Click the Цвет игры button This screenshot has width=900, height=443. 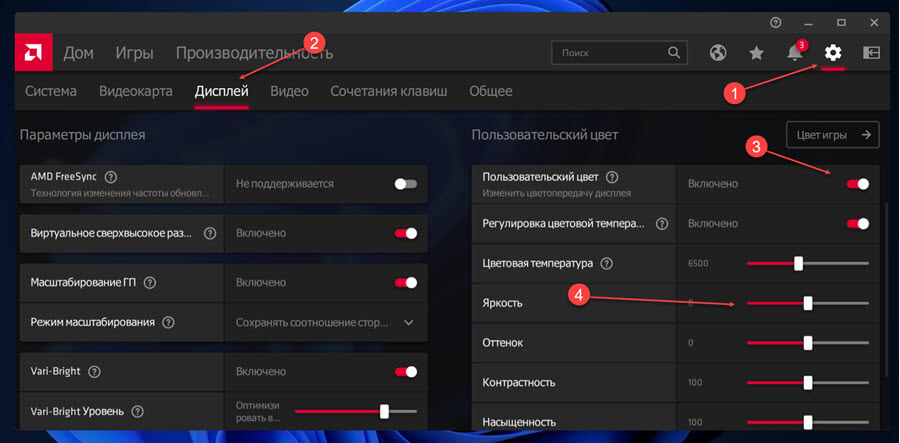[x=832, y=135]
